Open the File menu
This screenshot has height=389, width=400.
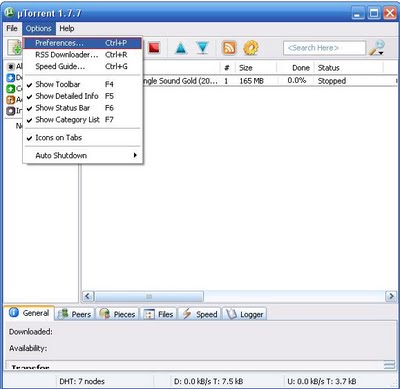pos(12,29)
